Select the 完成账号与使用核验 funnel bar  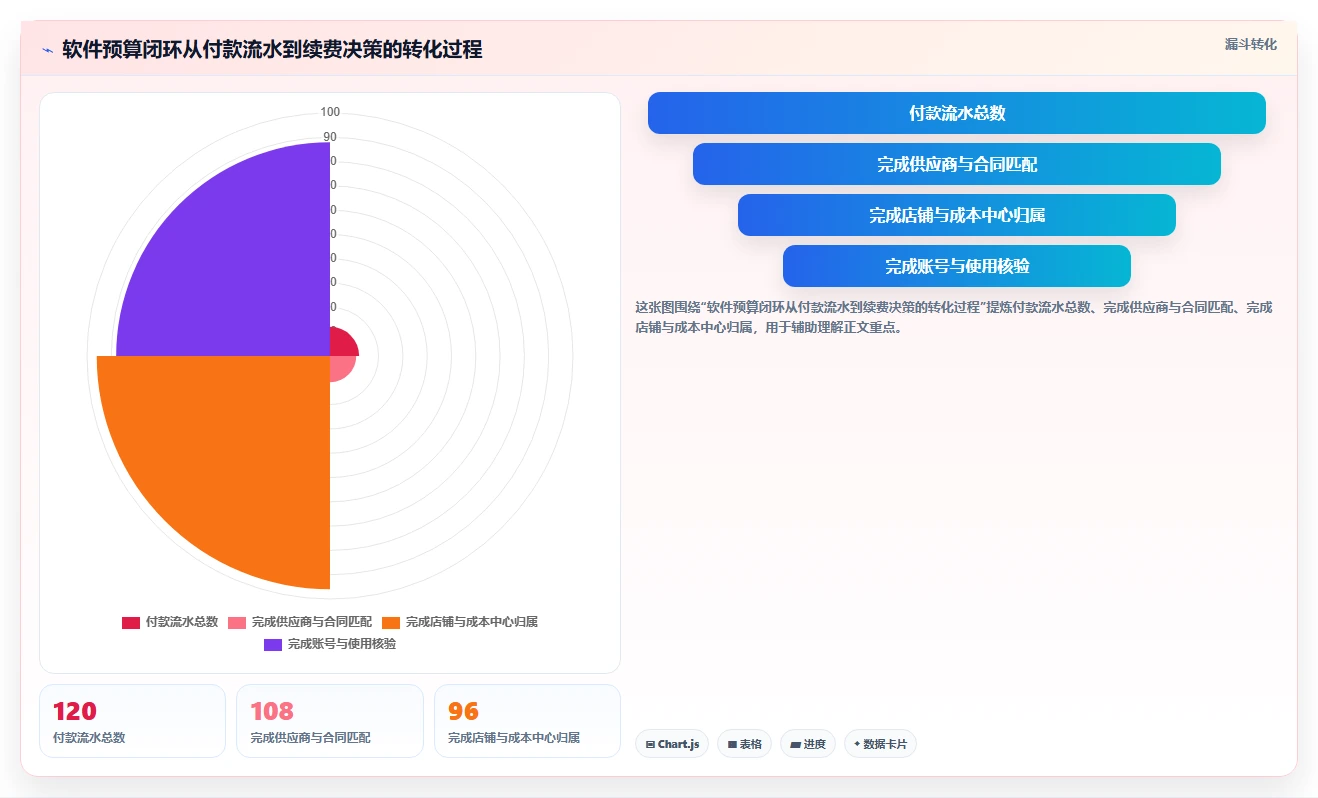click(956, 266)
